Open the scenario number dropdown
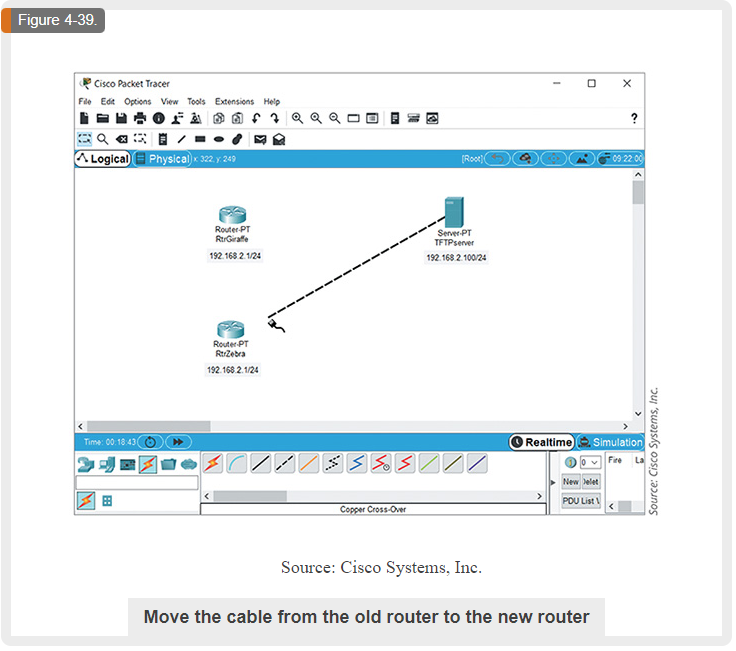Viewport: 736px width, 651px height. coord(590,463)
